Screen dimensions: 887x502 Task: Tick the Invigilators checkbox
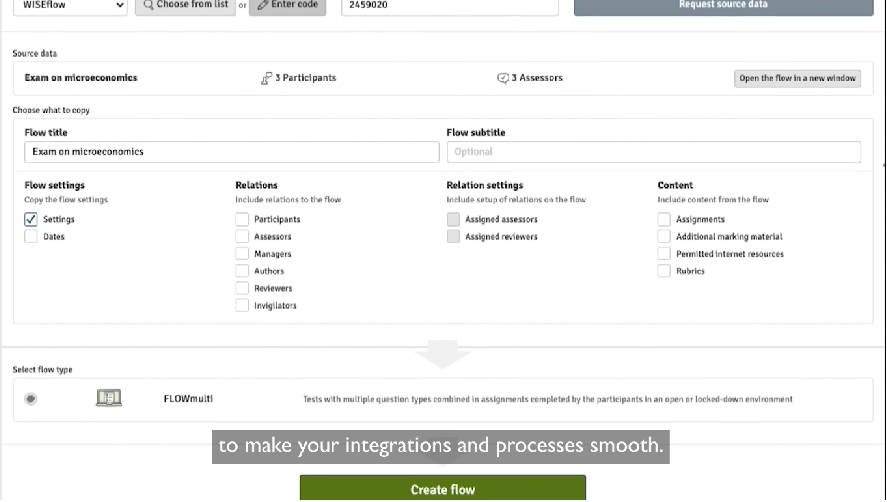coord(242,306)
